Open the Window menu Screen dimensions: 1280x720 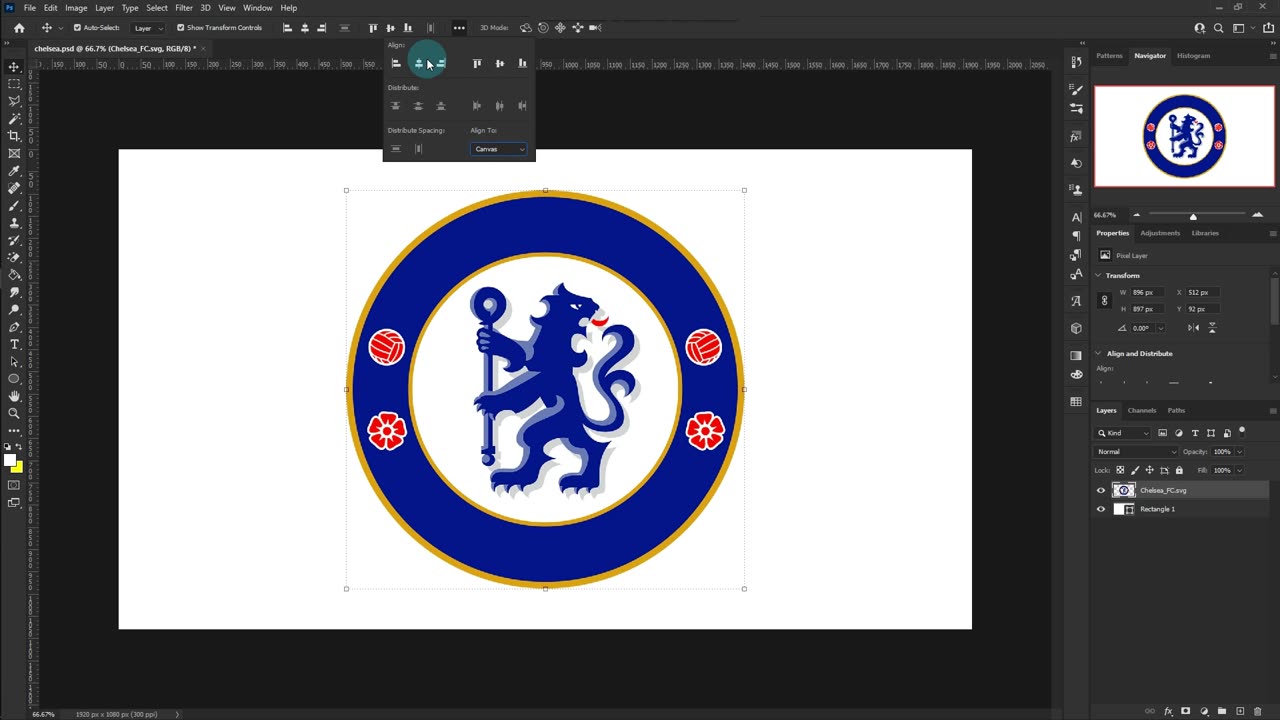coord(258,8)
